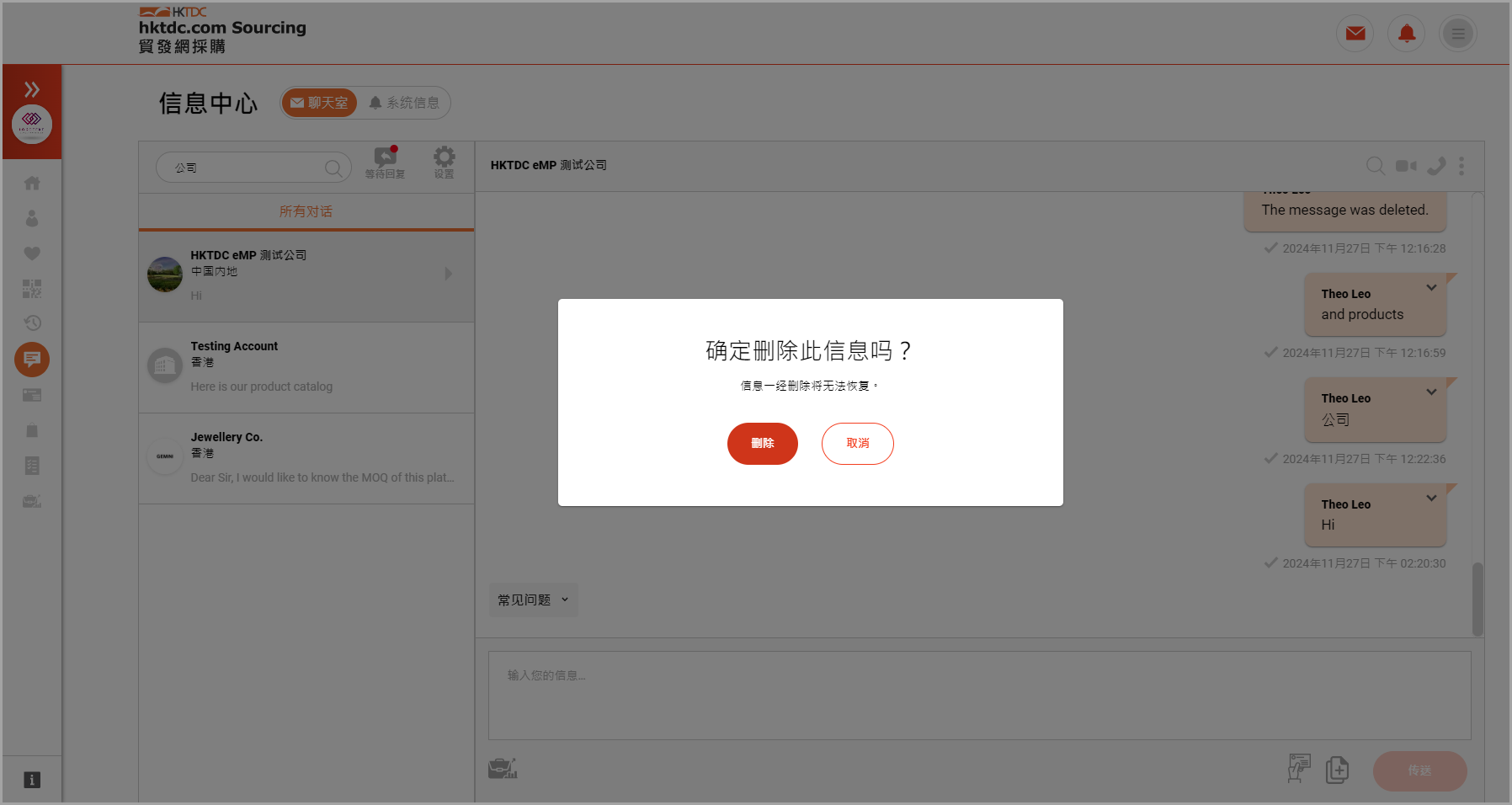The width and height of the screenshot is (1512, 805).
Task: Click the chat vertical scrollbar
Action: (1477, 600)
